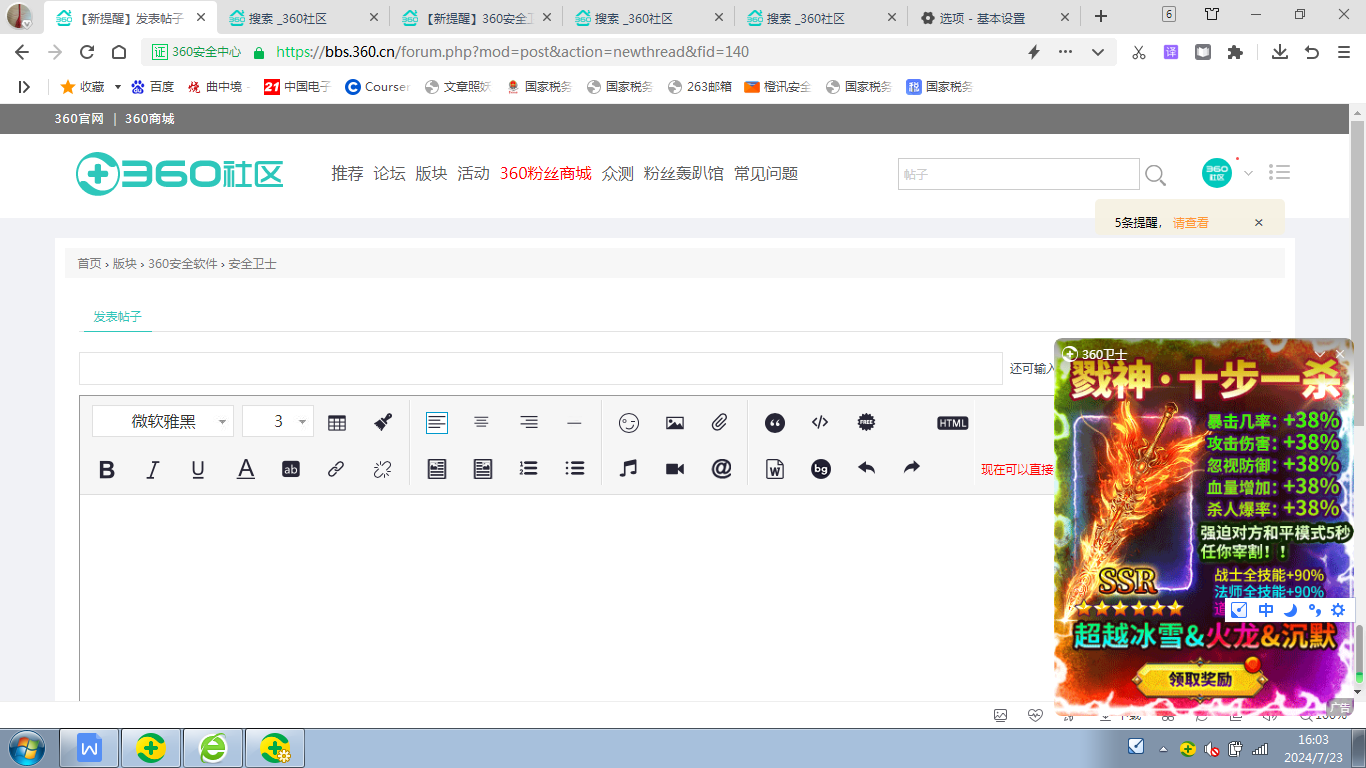
Task: Expand user avatar menu arrow
Action: point(1248,173)
